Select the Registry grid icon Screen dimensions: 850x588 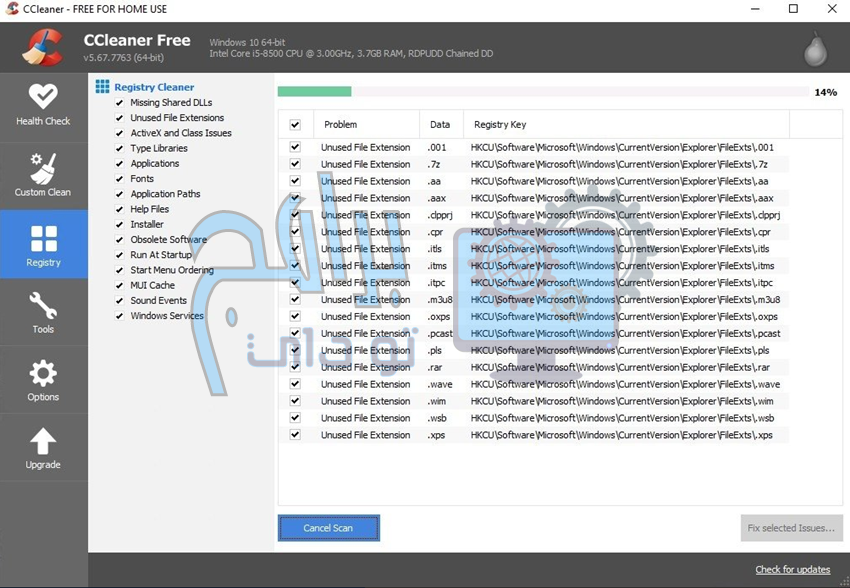pos(43,239)
